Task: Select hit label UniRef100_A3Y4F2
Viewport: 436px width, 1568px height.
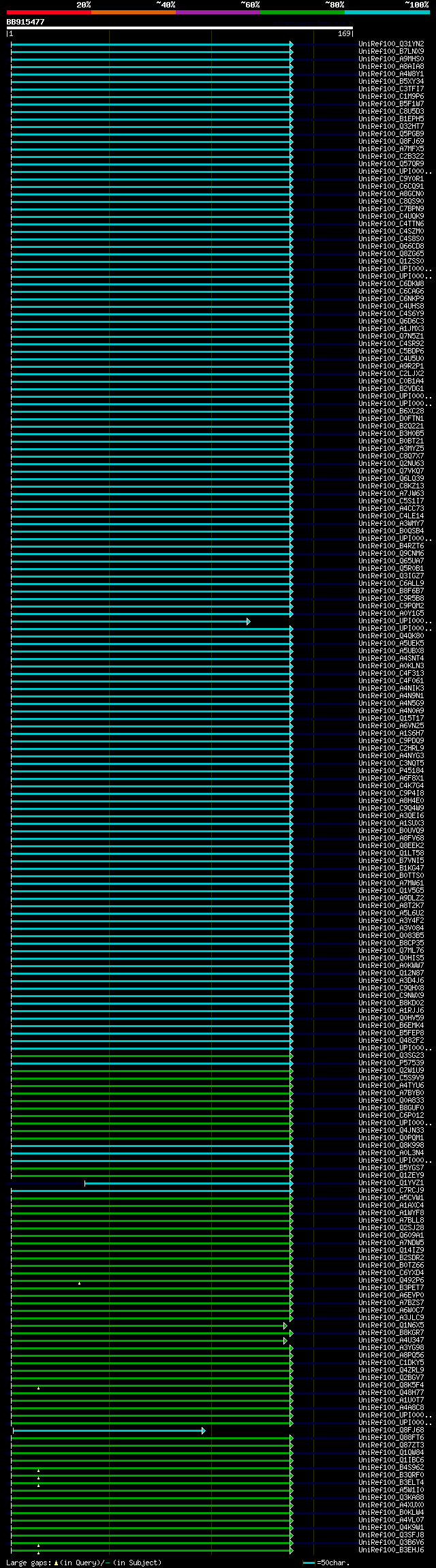Action: tap(391, 921)
